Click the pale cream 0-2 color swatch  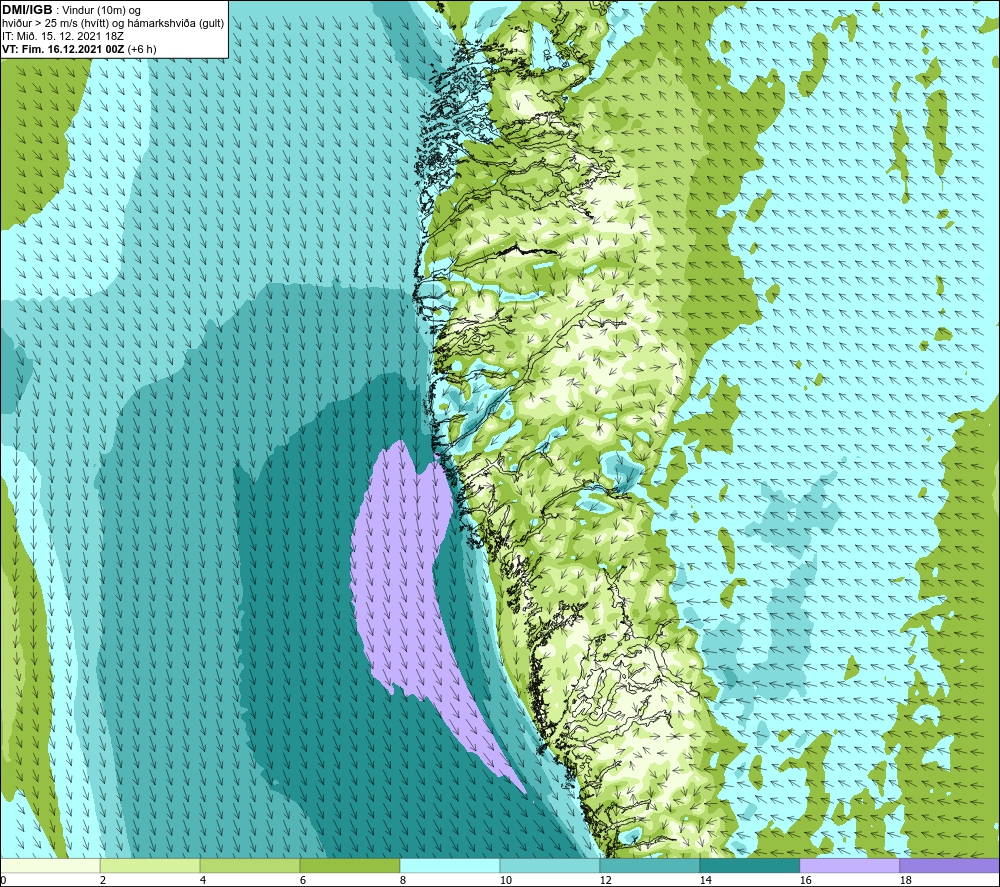click(50, 865)
